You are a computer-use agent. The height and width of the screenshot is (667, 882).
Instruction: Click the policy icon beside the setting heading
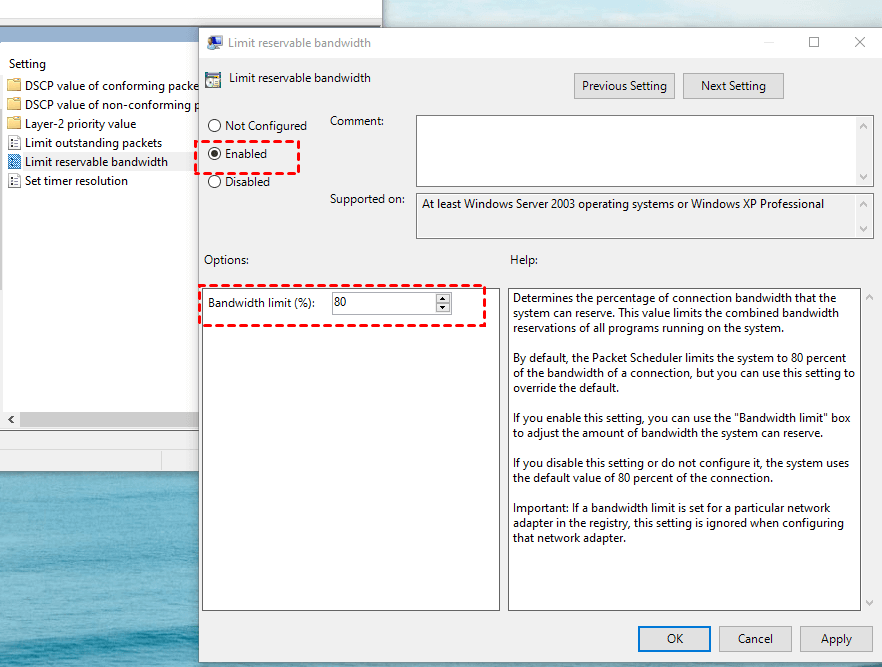pyautogui.click(x=213, y=80)
